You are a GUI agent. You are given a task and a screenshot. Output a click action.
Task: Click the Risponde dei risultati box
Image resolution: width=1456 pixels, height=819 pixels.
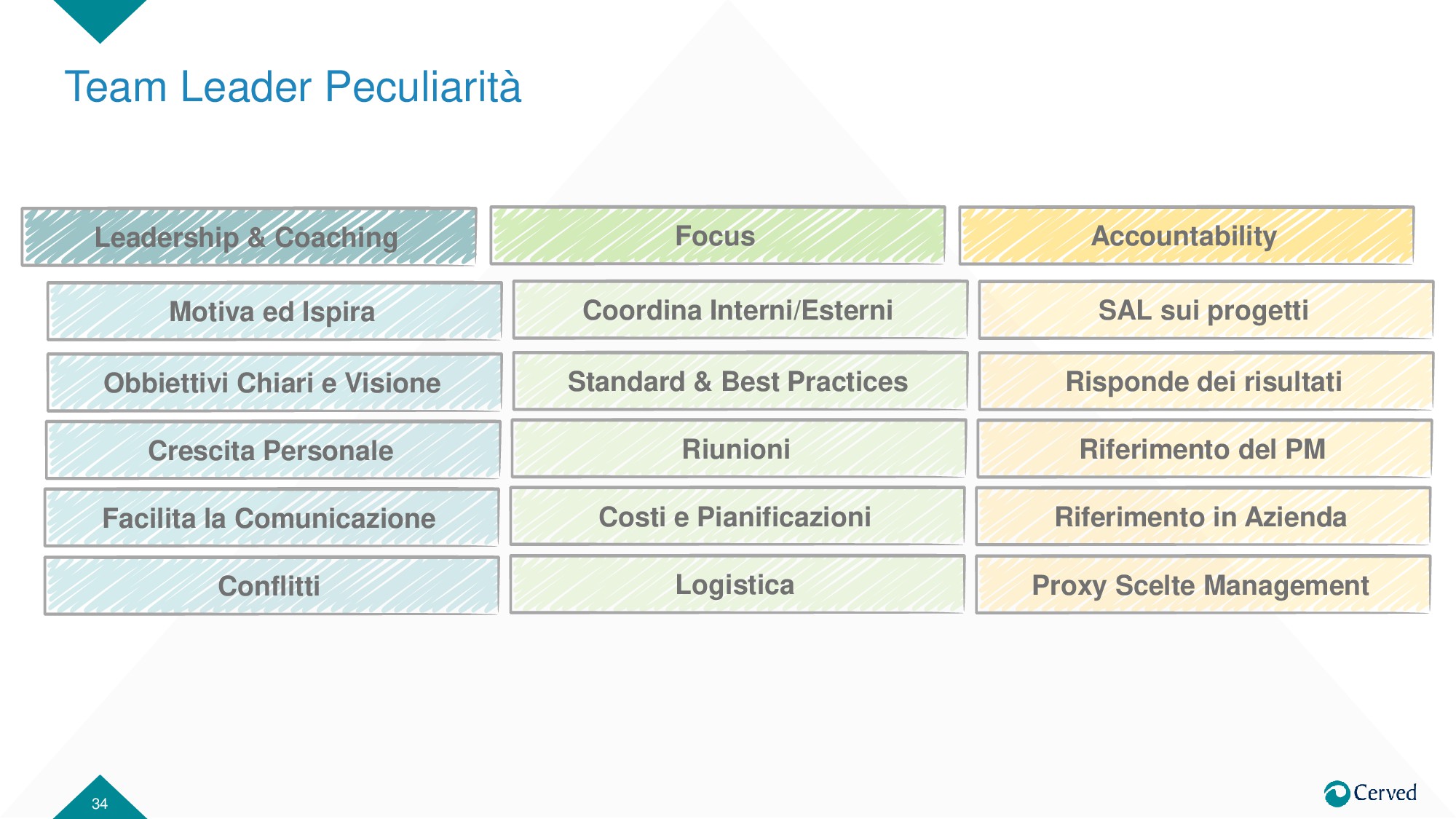click(x=1206, y=381)
